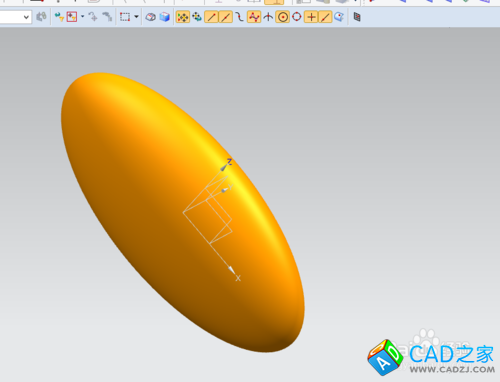The width and height of the screenshot is (500, 382).
Task: Click the X axis of the coordinate system
Action: (x=223, y=260)
